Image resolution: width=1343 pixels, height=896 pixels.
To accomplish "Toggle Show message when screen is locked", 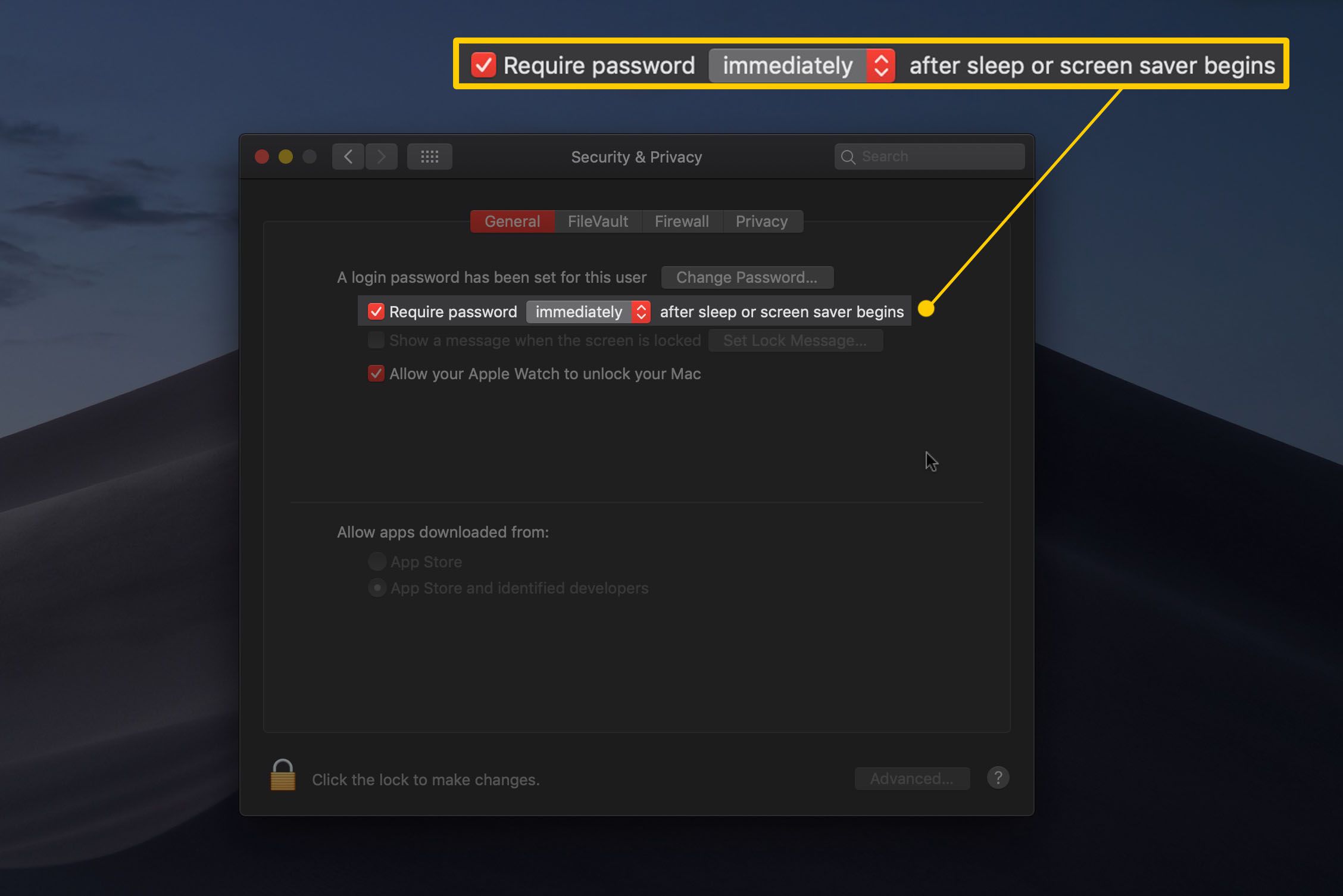I will coord(374,341).
